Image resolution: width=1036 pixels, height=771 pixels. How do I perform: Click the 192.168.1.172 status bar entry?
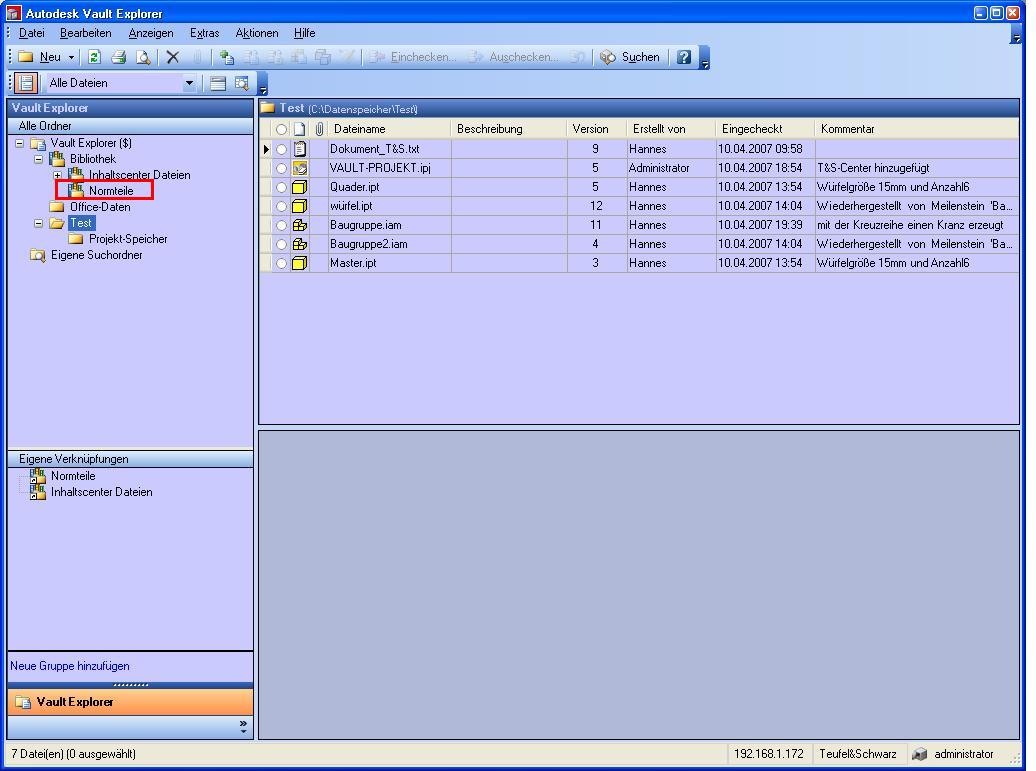768,754
